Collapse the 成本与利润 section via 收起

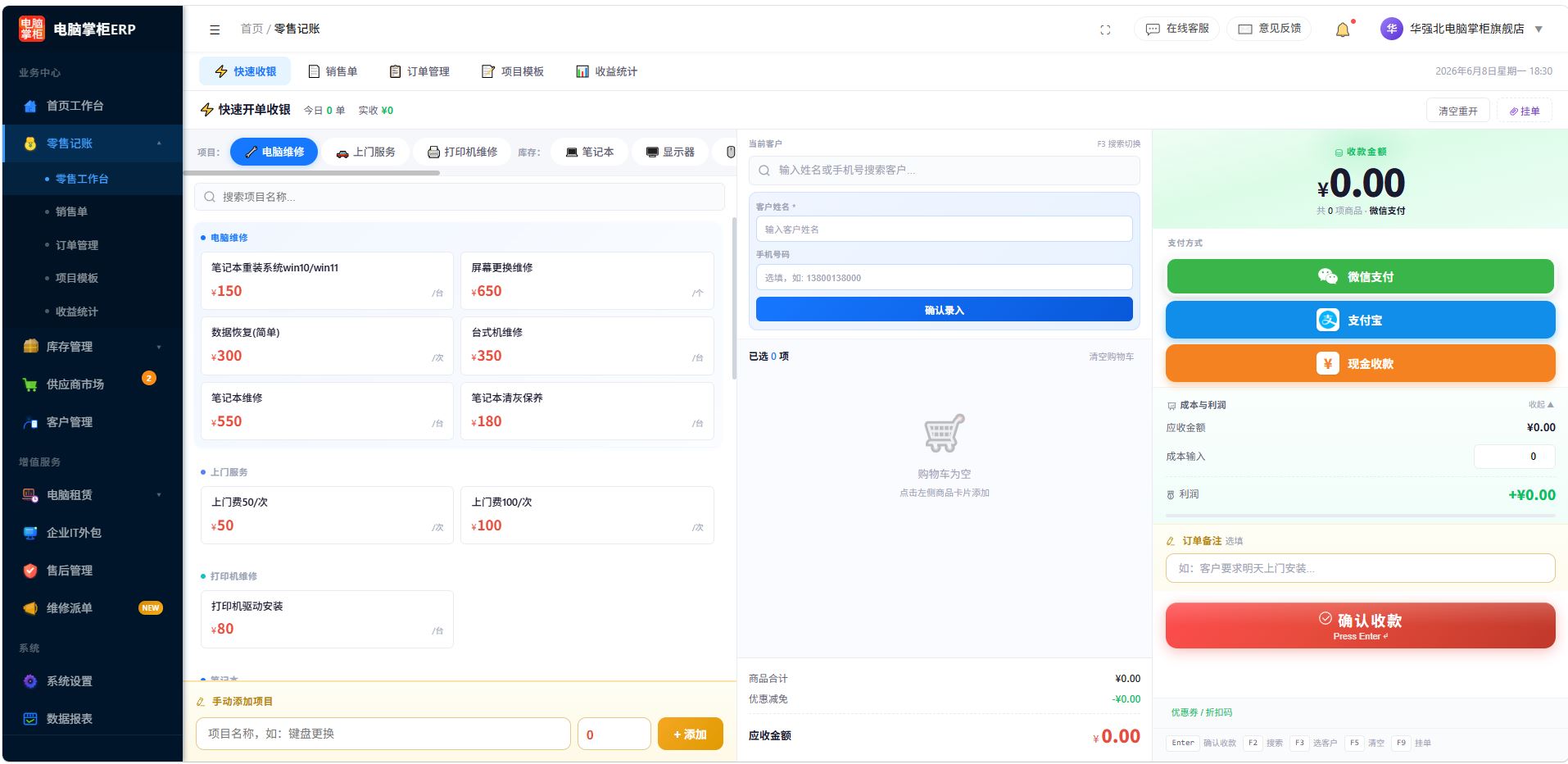[x=1541, y=404]
